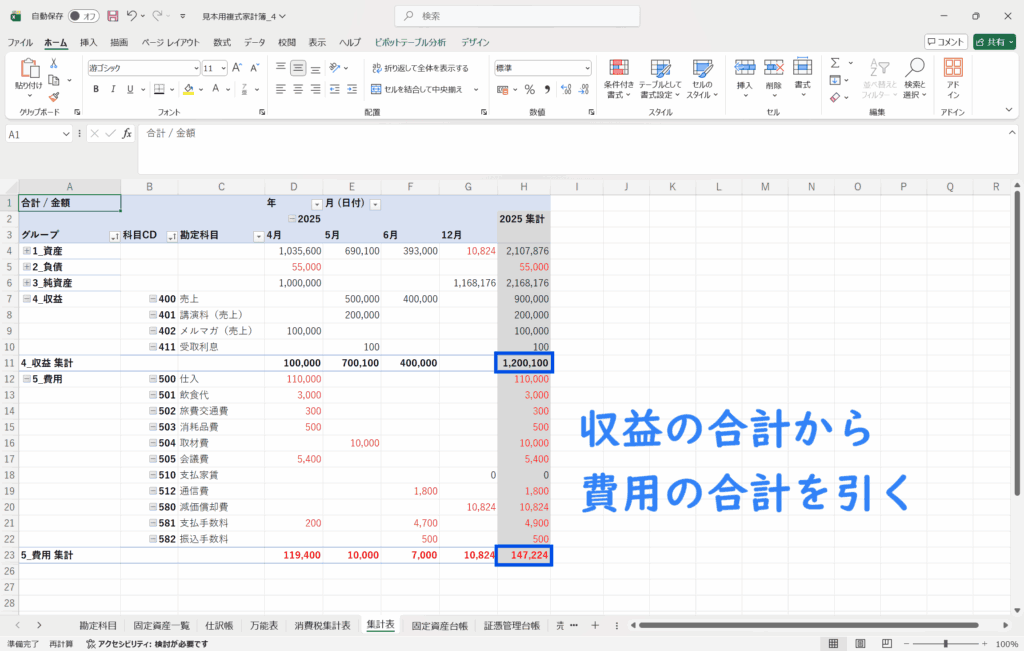Switch to the 仕訳帳 sheet tab

(x=216, y=625)
